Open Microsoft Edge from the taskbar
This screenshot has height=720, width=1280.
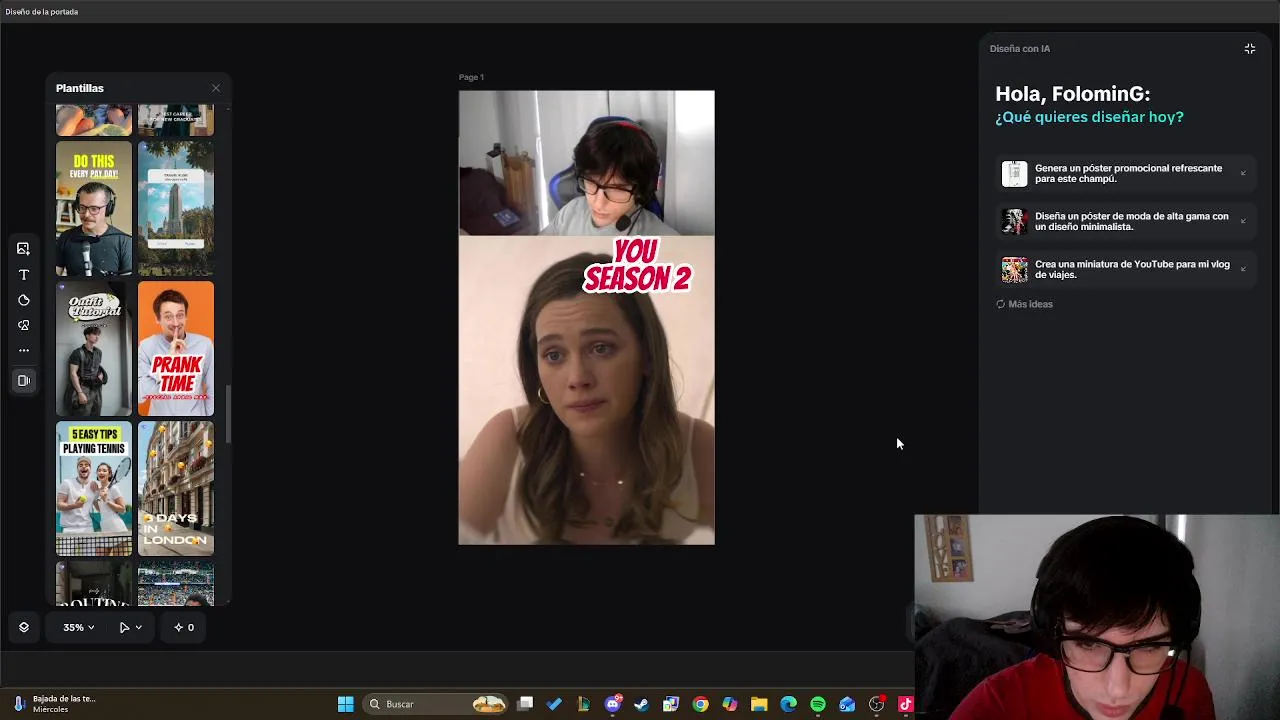click(788, 704)
